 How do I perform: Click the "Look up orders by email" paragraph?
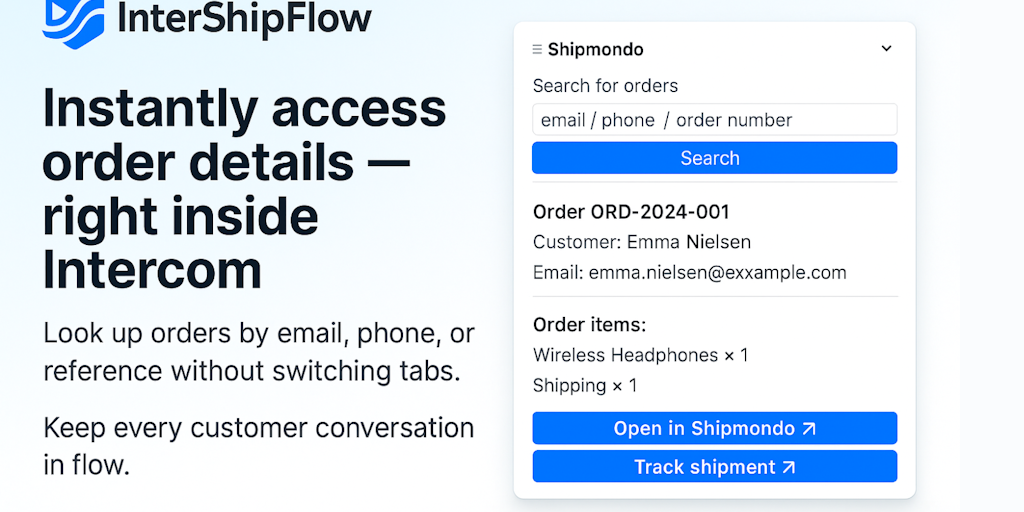pos(258,352)
